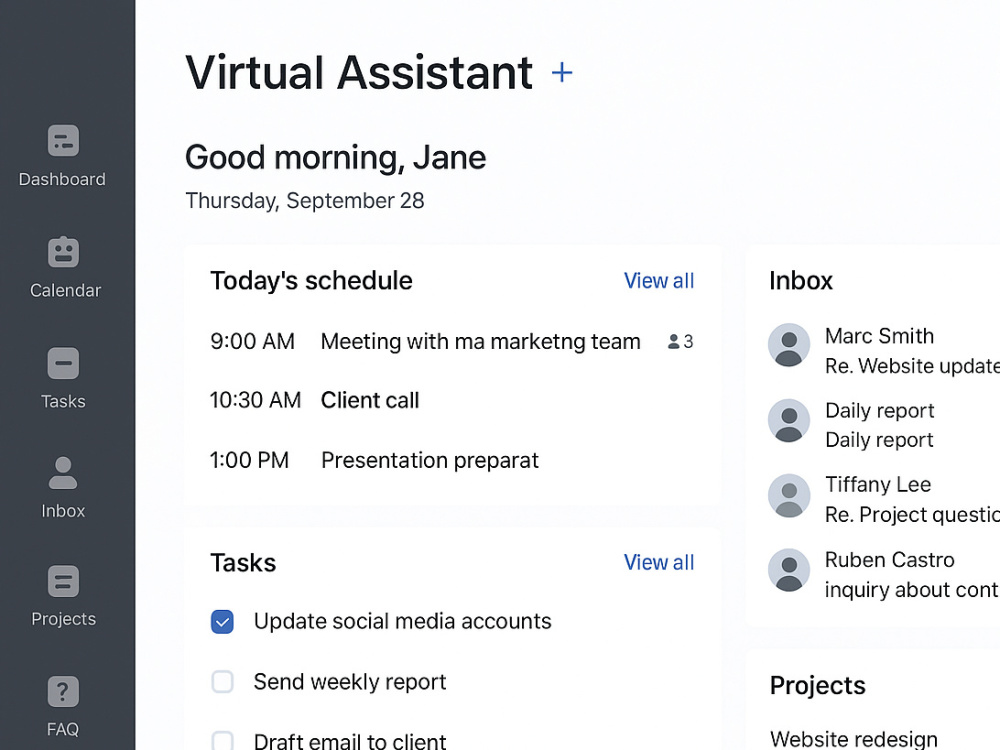Viewport: 1000px width, 750px height.
Task: Click the 10:30 AM time label
Action: pyautogui.click(x=255, y=401)
